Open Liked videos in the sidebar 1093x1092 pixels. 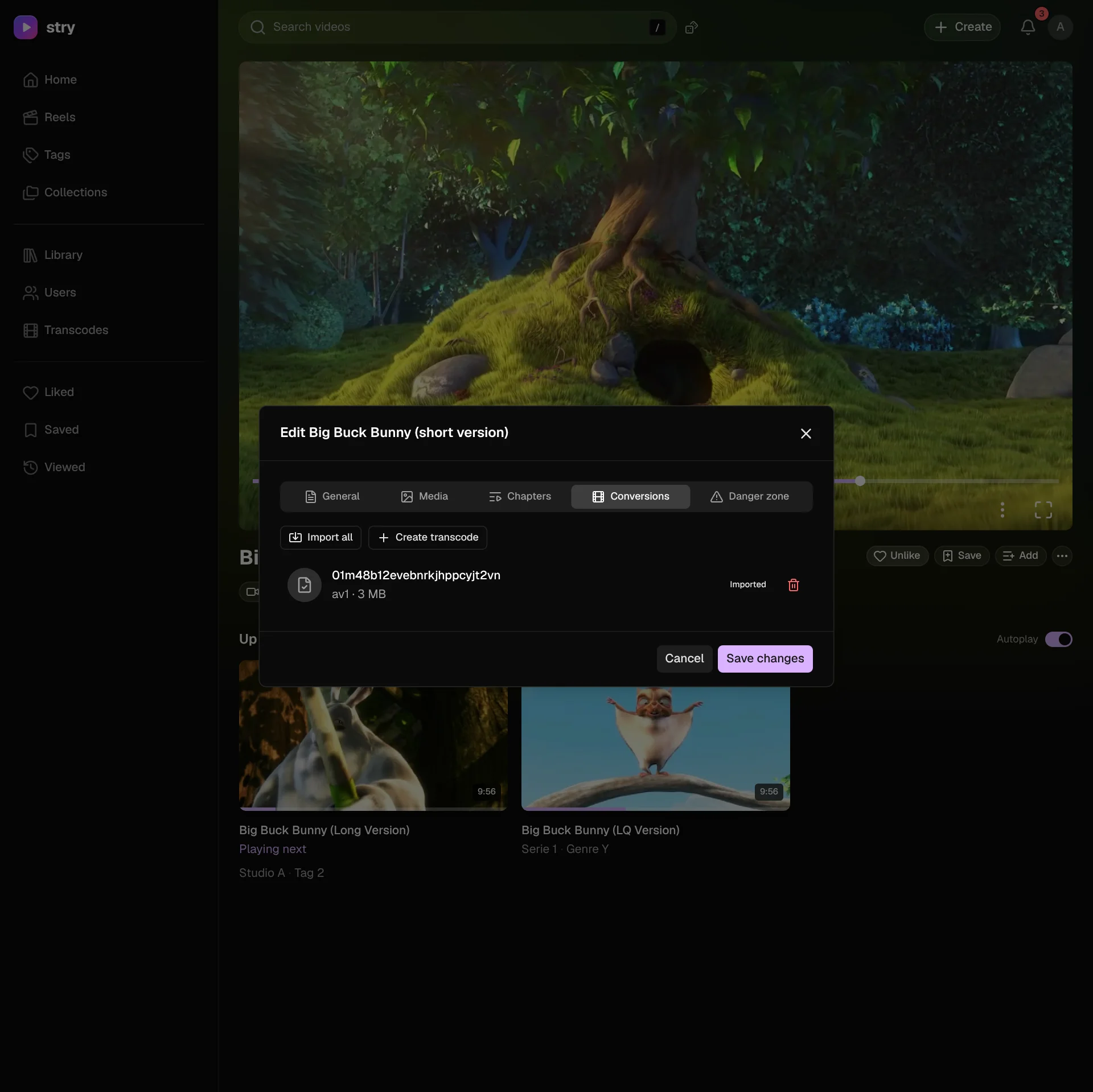[109, 392]
